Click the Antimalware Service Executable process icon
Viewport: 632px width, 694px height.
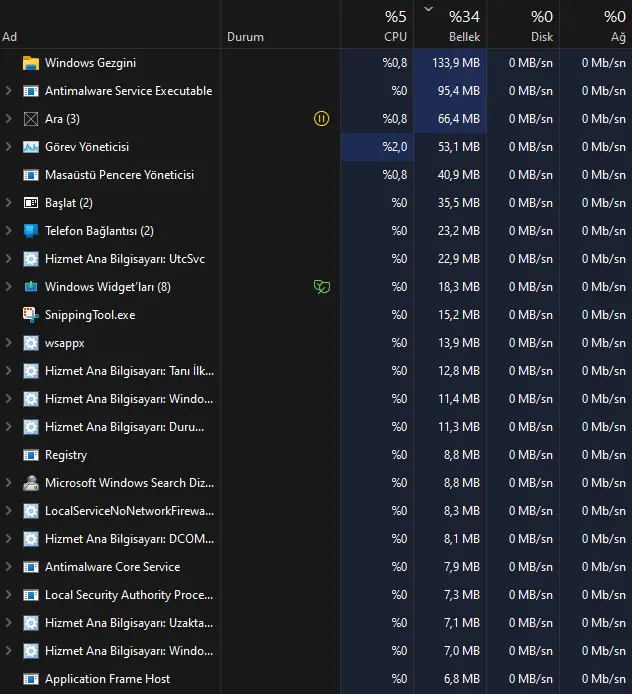(31, 91)
